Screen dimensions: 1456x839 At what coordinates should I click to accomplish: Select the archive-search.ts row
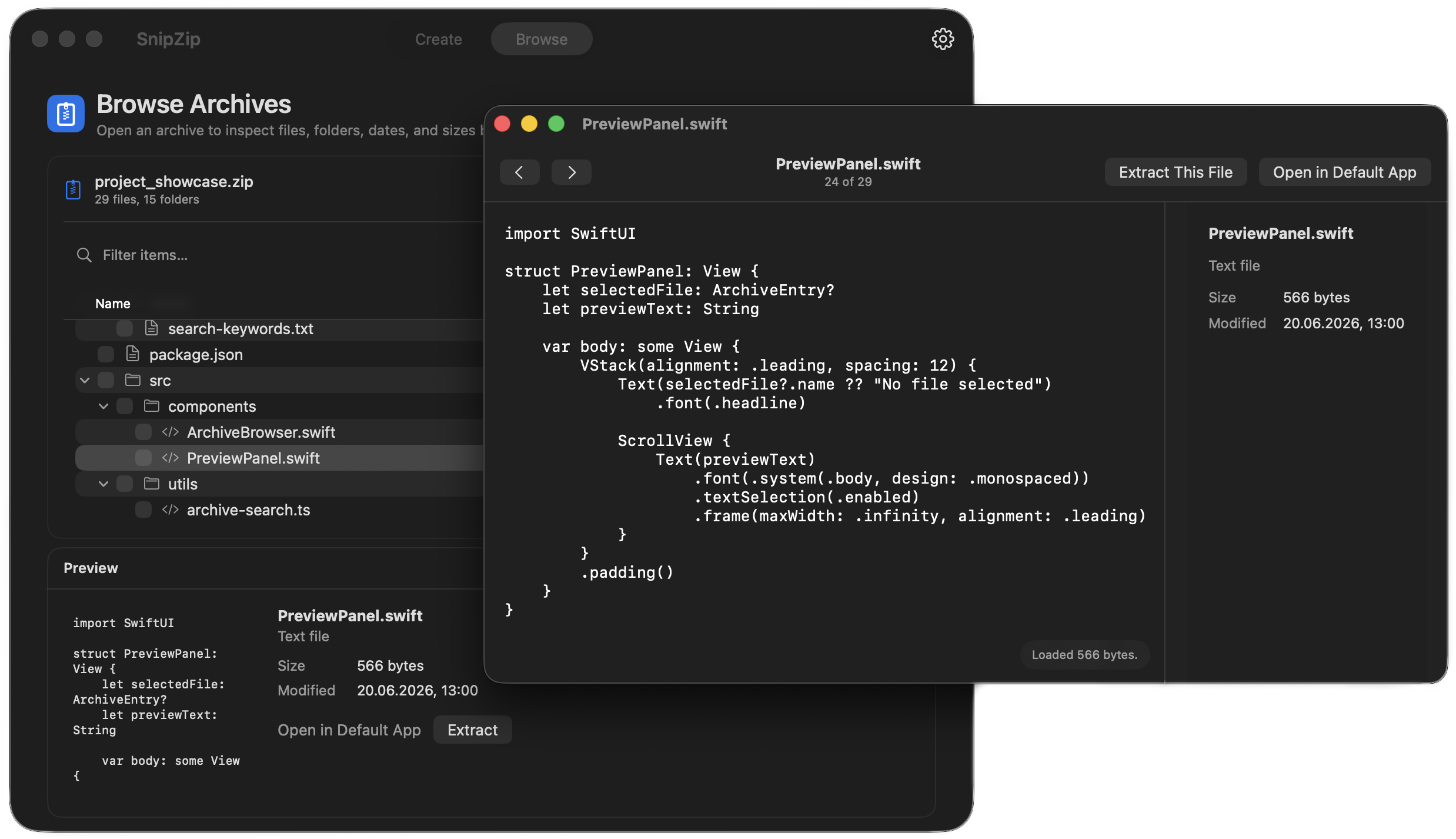click(x=279, y=510)
